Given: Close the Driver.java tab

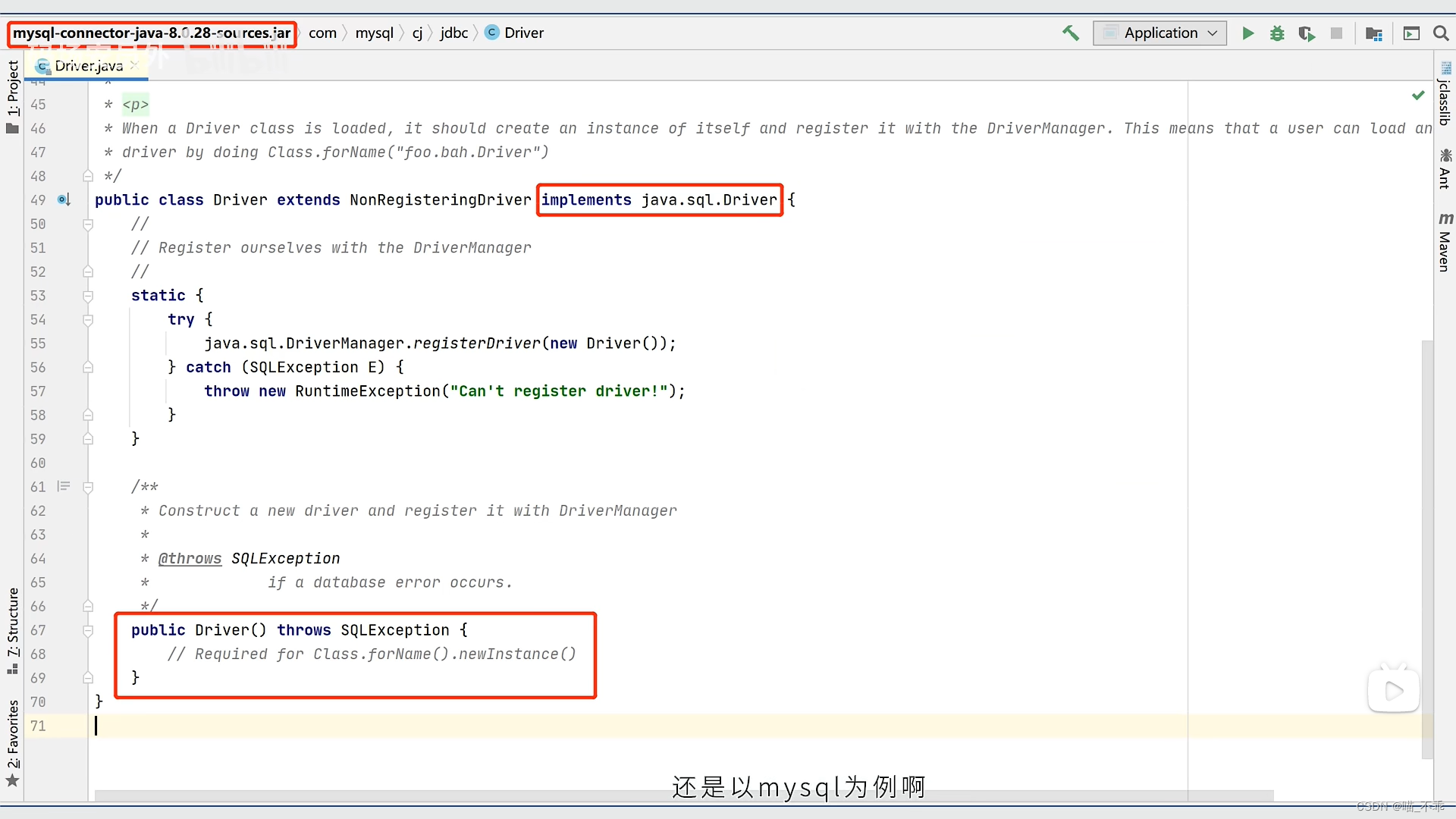Looking at the screenshot, I should 134,66.
